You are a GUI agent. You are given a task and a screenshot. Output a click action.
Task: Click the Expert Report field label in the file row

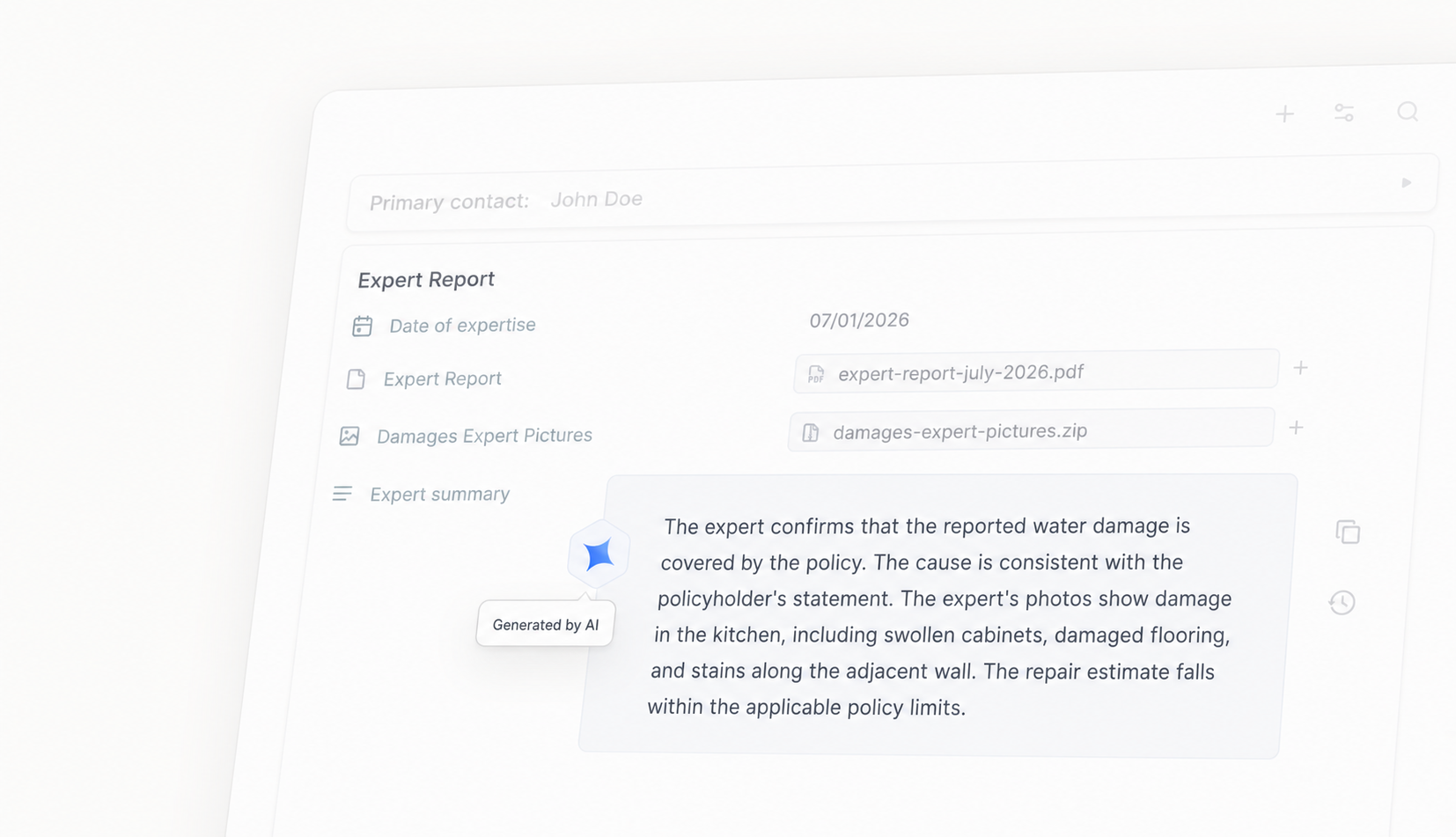coord(442,378)
